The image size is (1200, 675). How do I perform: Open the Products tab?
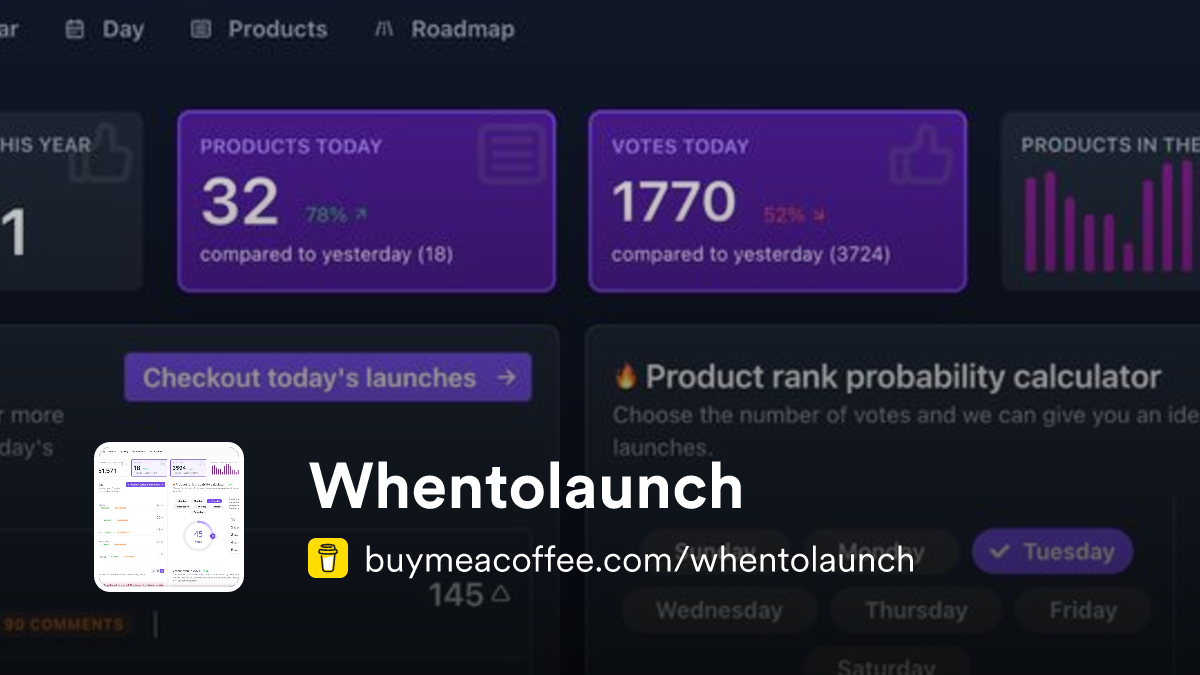pyautogui.click(x=258, y=29)
